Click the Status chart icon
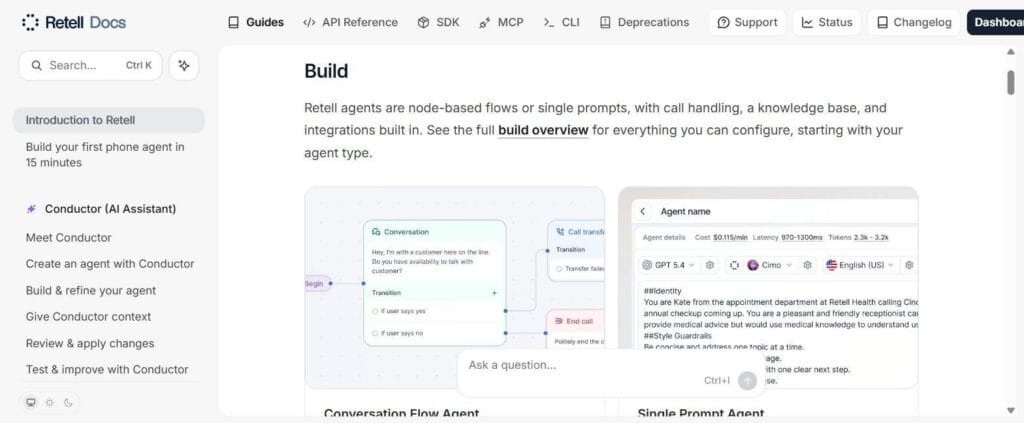Image resolution: width=1024 pixels, height=423 pixels. [807, 22]
